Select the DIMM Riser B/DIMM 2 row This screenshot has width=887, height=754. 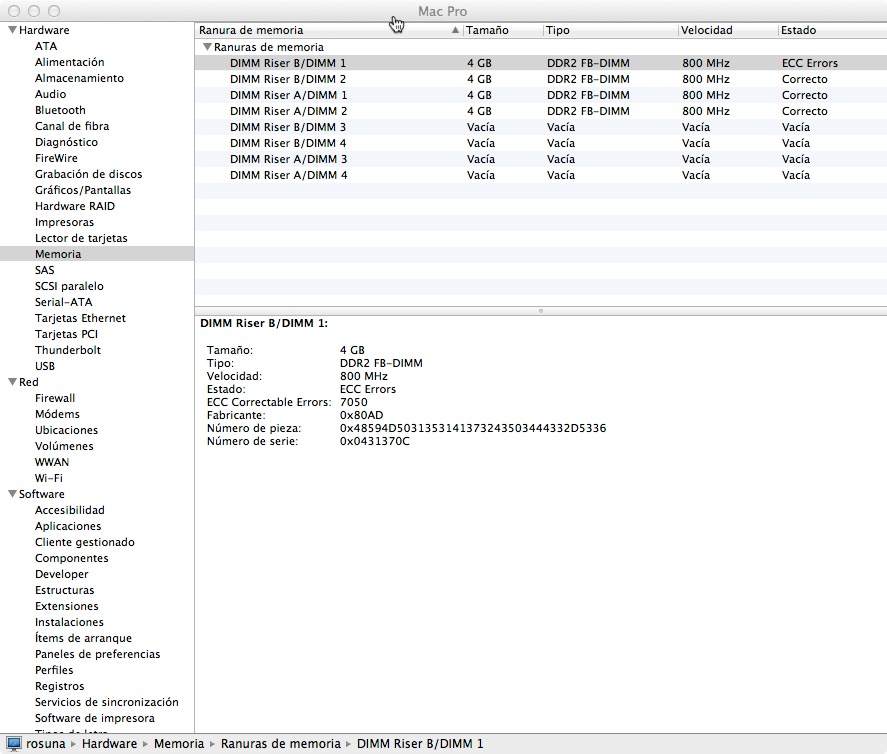[541, 79]
